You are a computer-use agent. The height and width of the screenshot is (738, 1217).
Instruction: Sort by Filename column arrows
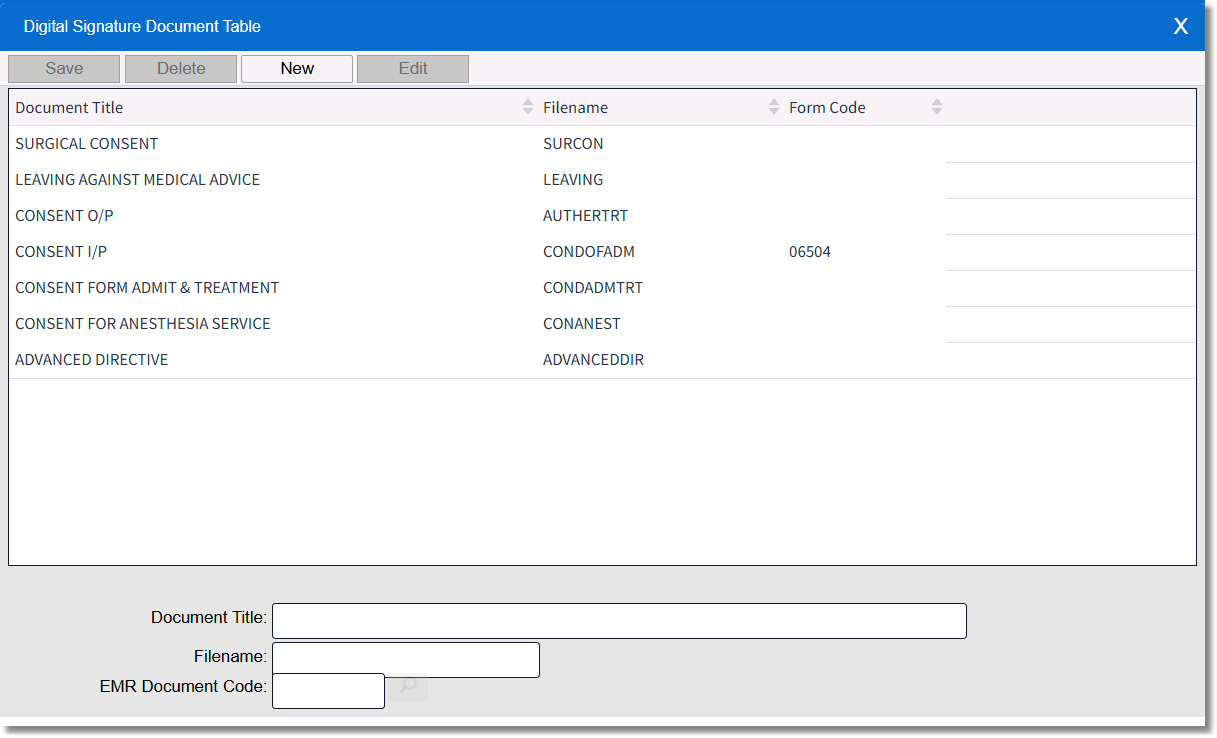pyautogui.click(x=773, y=107)
